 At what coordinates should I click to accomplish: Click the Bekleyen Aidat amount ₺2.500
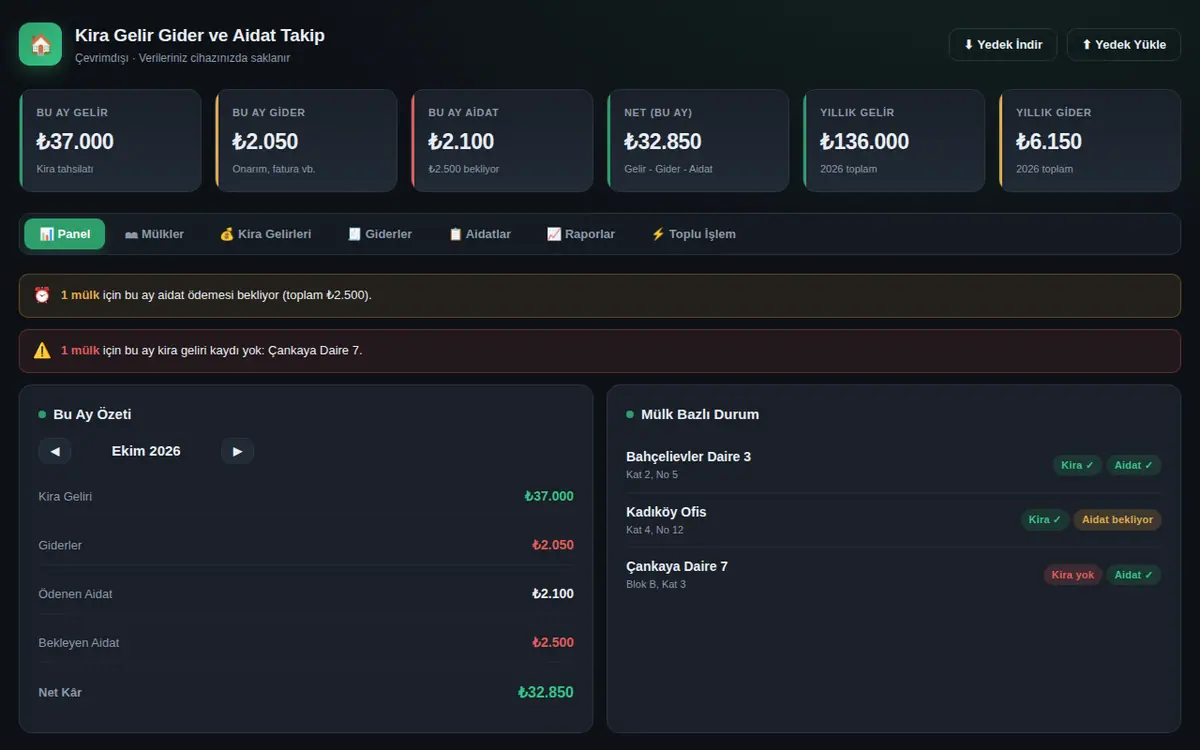point(553,642)
